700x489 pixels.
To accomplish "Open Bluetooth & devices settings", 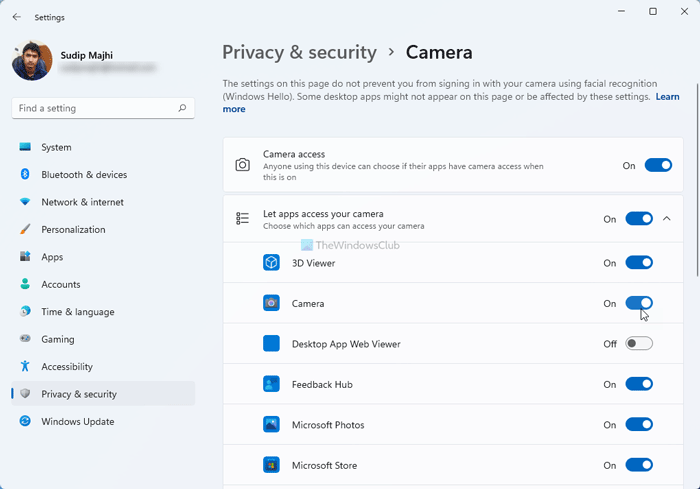I will (84, 175).
